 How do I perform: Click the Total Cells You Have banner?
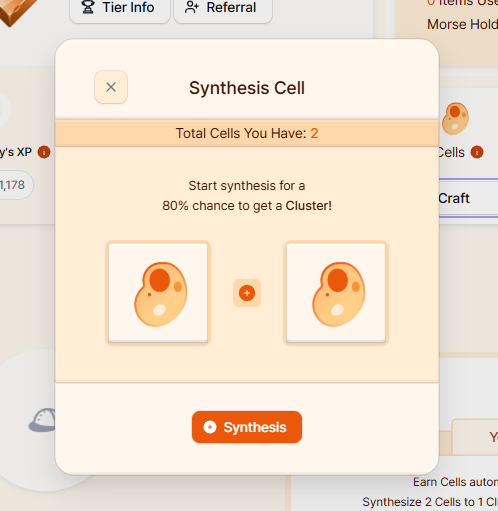coord(247,133)
